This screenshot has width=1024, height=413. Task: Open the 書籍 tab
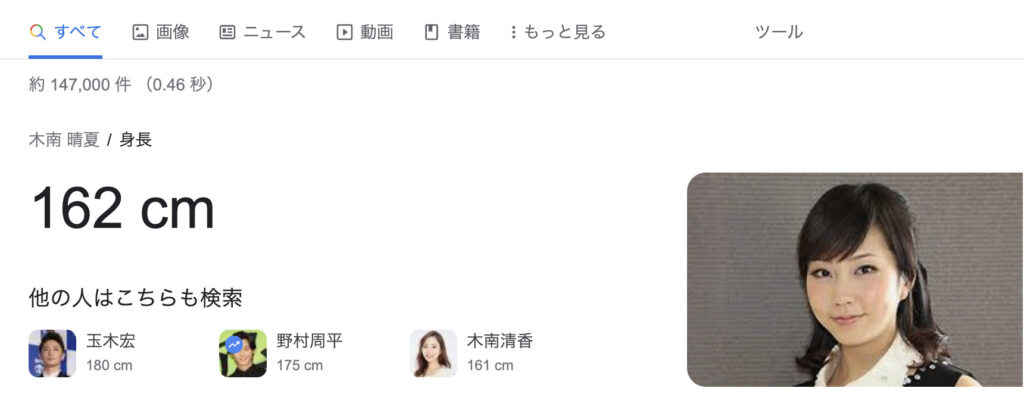pos(453,32)
